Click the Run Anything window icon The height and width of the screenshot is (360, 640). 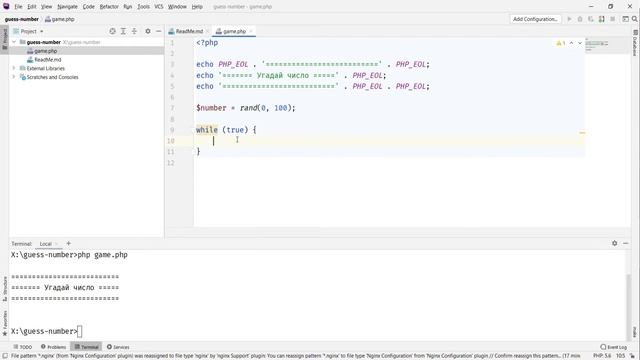[625, 19]
